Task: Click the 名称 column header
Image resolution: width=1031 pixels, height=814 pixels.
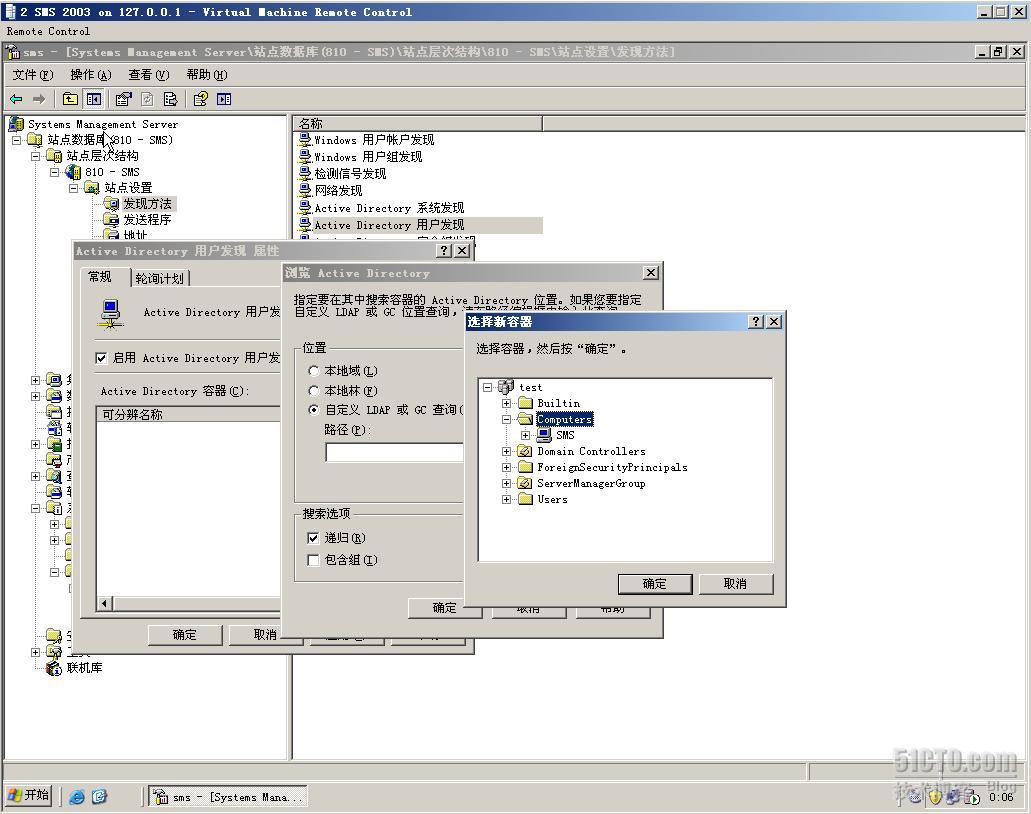Action: click(x=418, y=124)
